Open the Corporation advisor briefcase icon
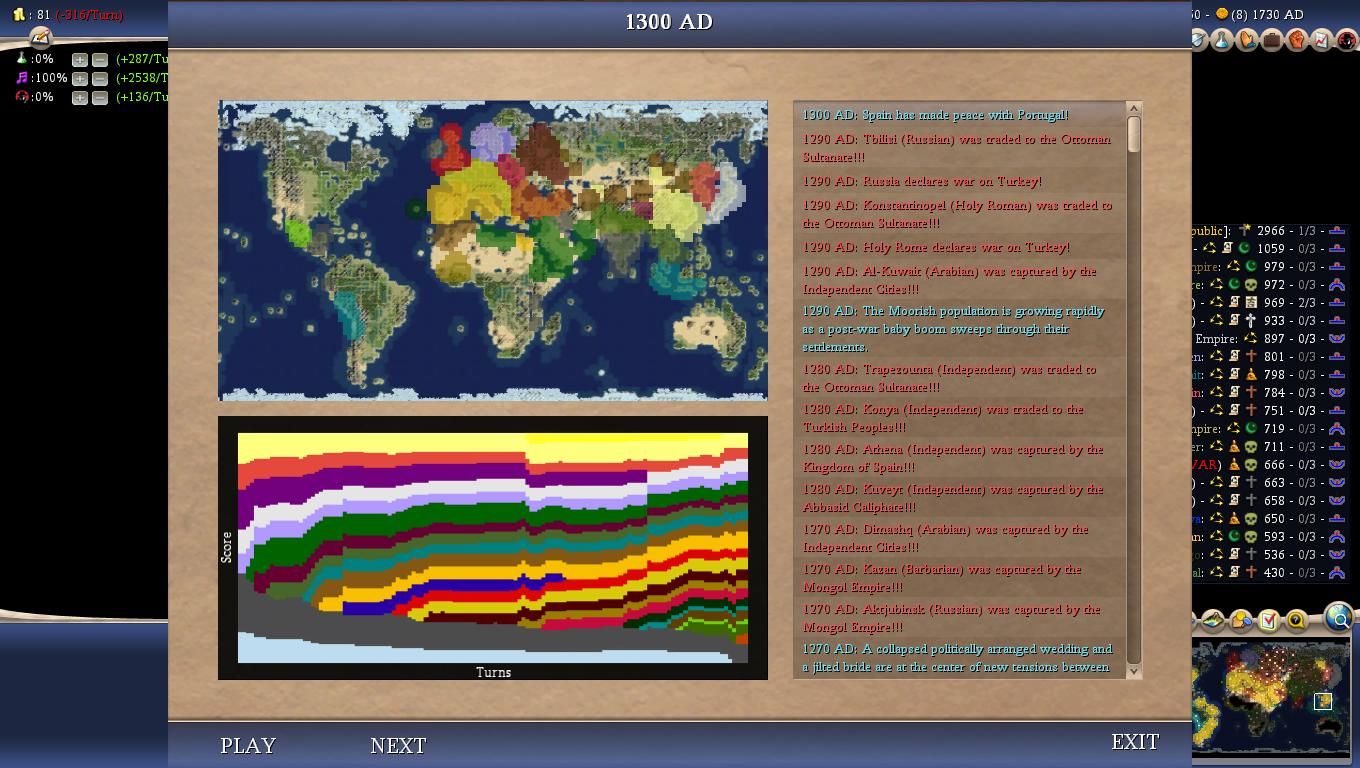The height and width of the screenshot is (768, 1360). 1272,40
